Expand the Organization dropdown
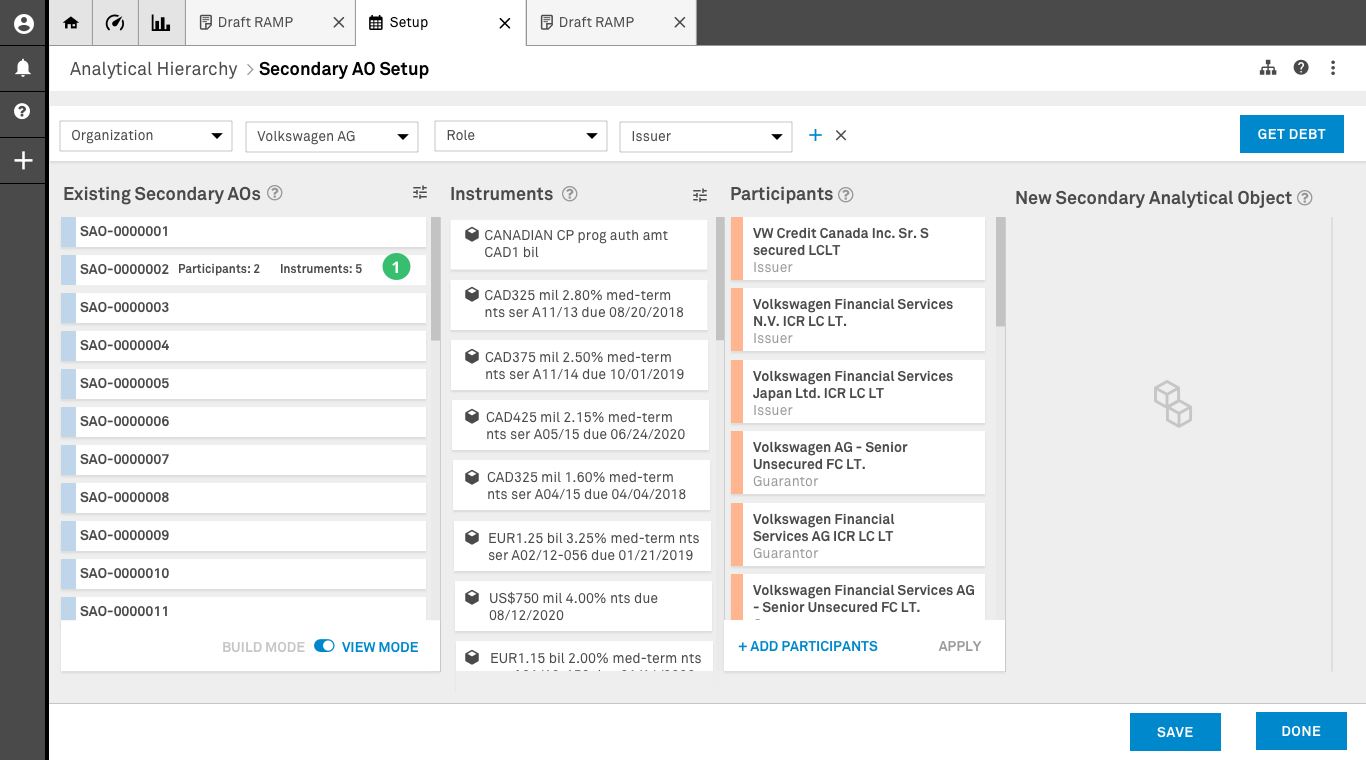Viewport: 1366px width, 760px height. tap(146, 136)
